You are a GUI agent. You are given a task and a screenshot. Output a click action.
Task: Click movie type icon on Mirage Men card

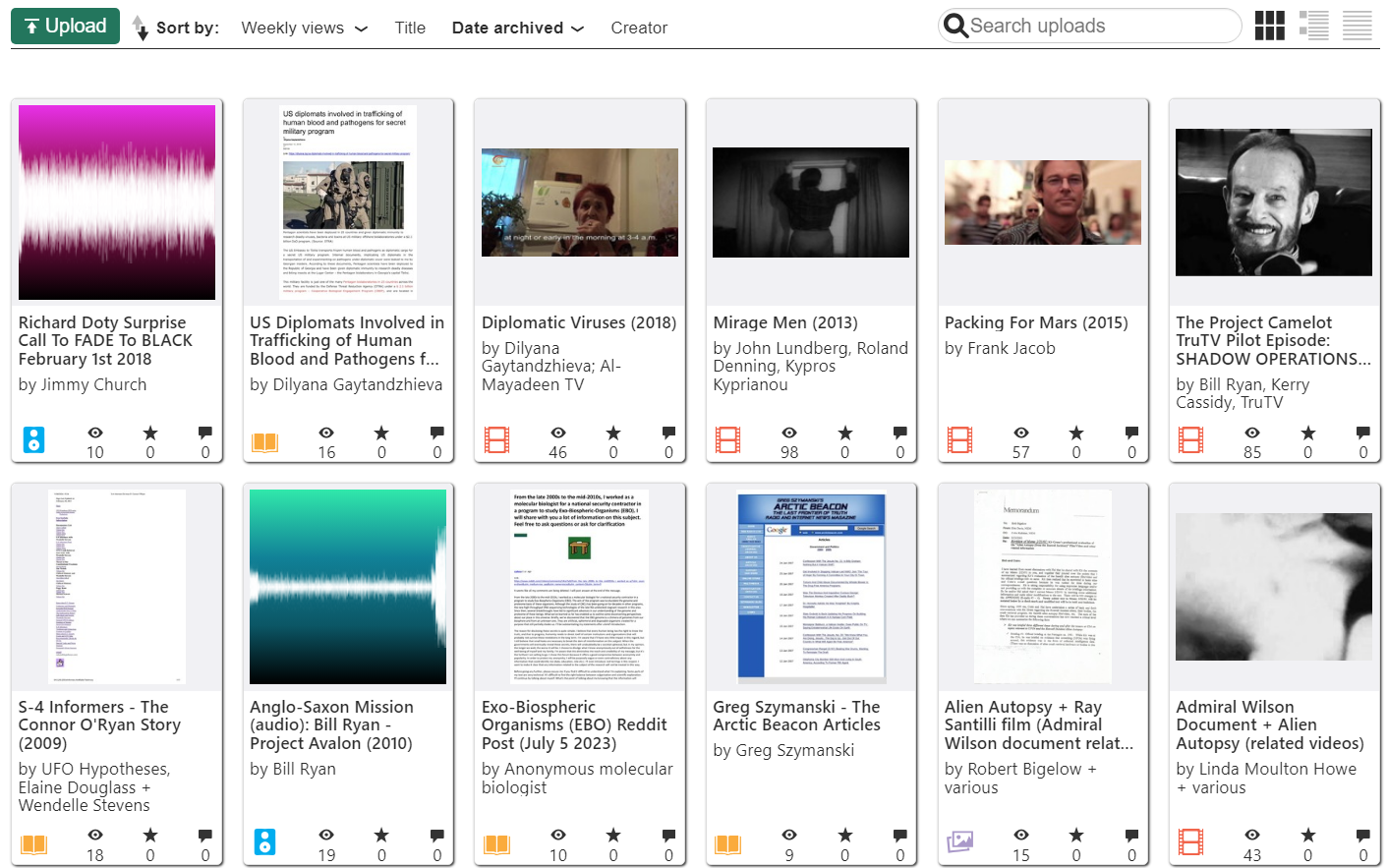728,439
